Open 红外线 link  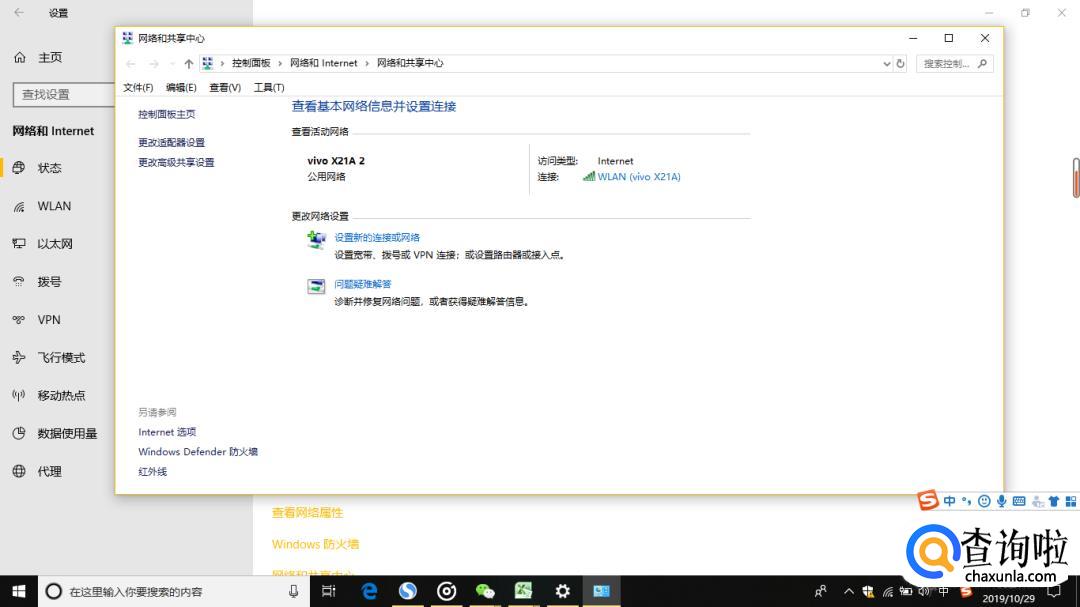[153, 472]
